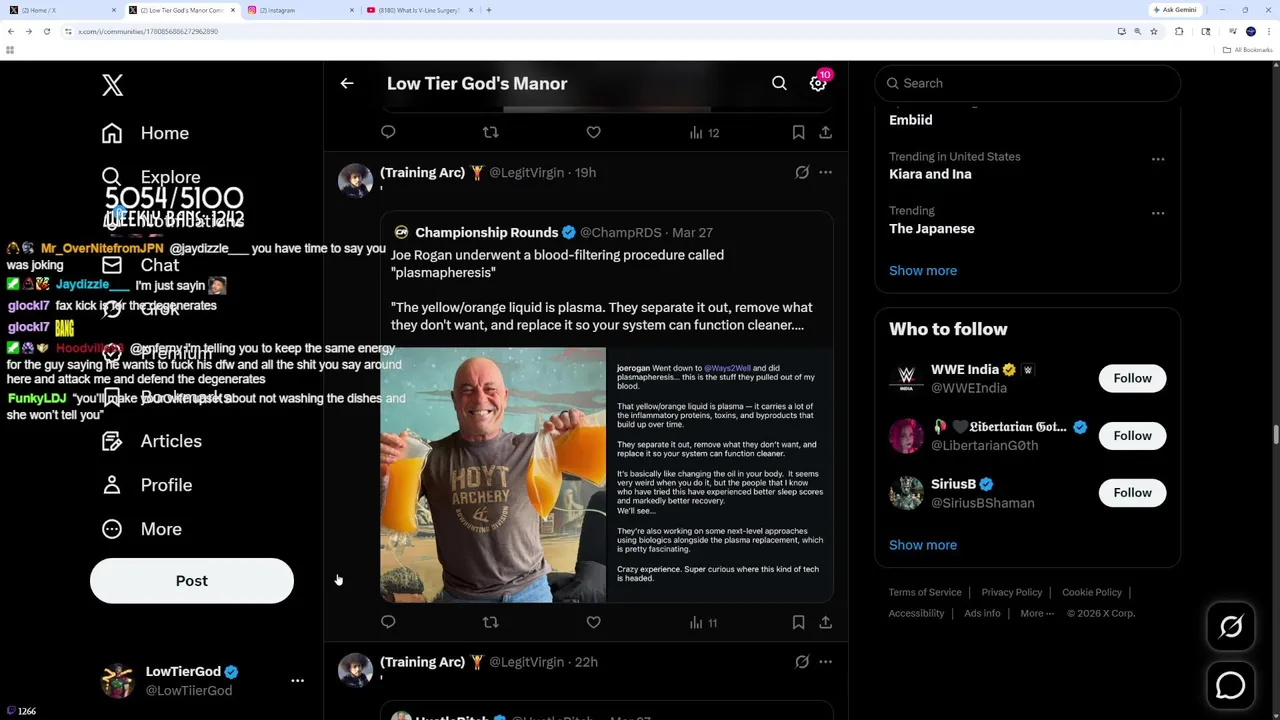Viewport: 1280px width, 720px height.
Task: Like the post with 12 views
Action: (x=593, y=132)
